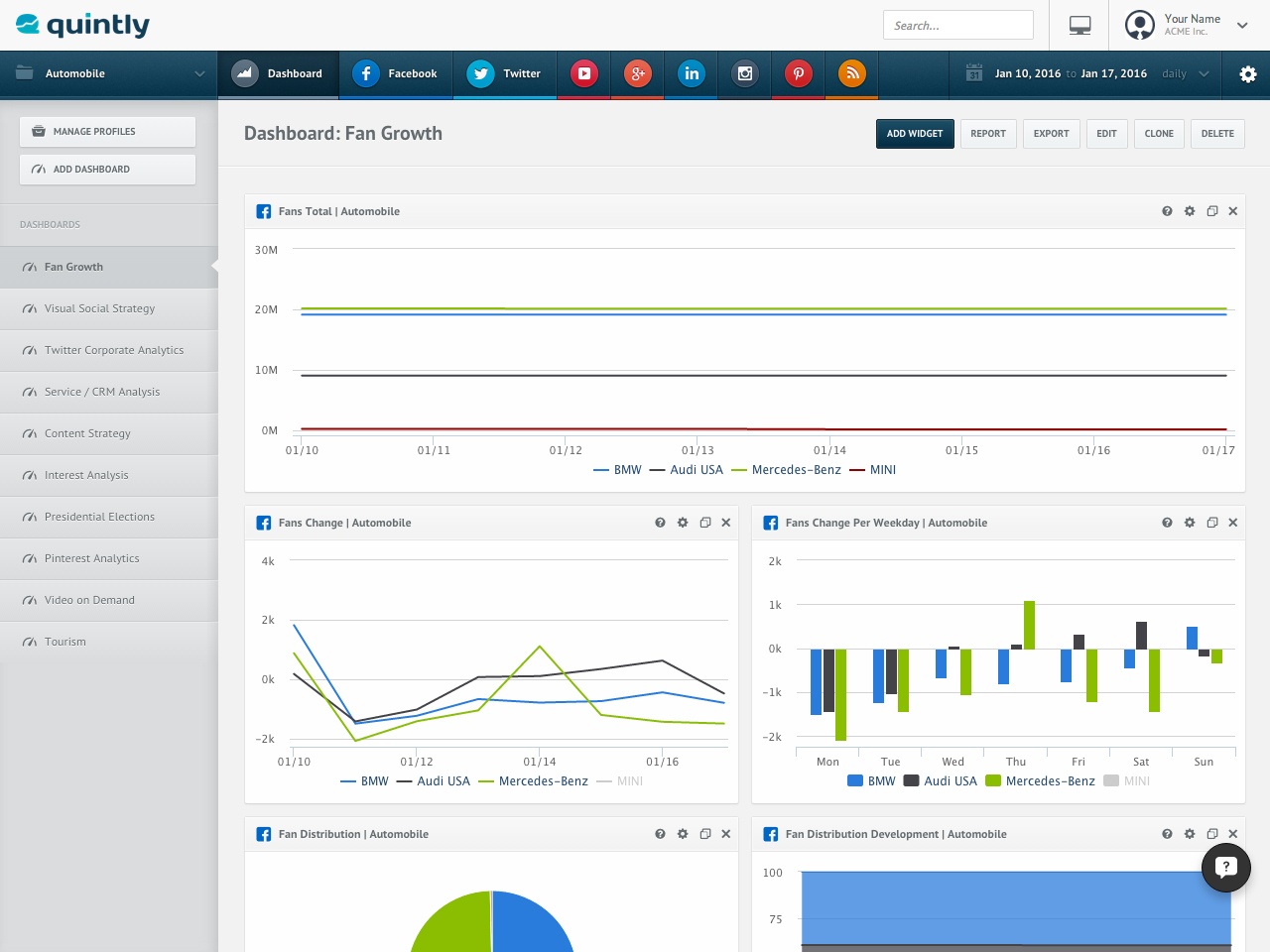Switch to the Facebook tab

(x=396, y=74)
